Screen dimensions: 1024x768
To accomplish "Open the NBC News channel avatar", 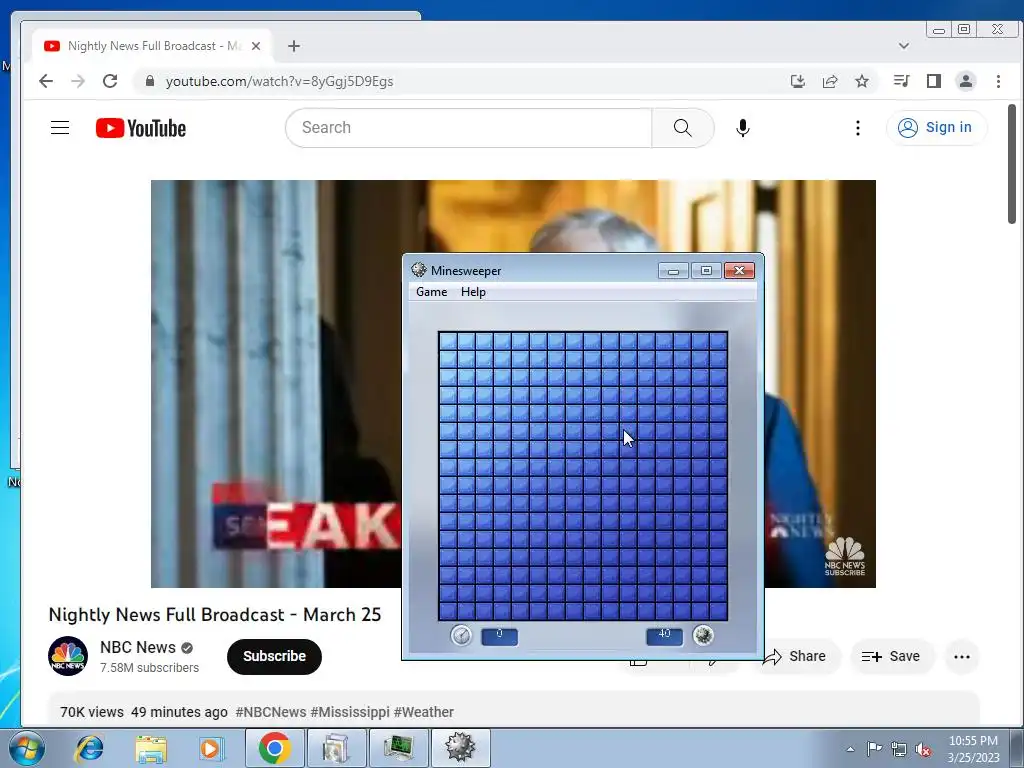I will tap(68, 656).
